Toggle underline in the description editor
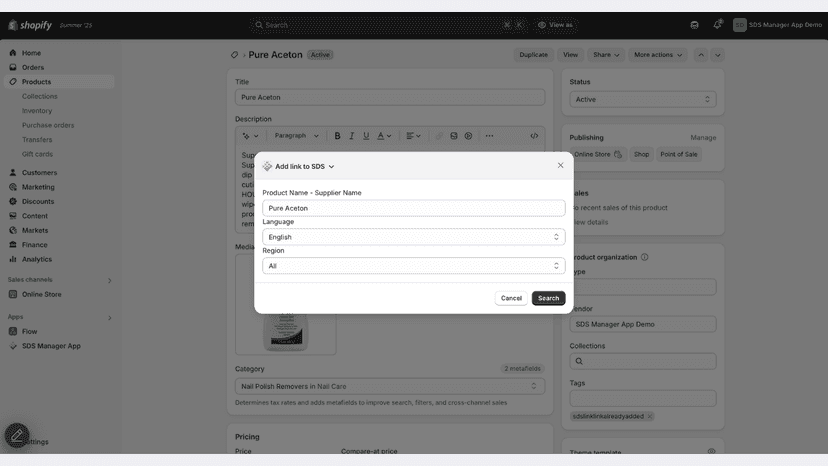 (366, 136)
